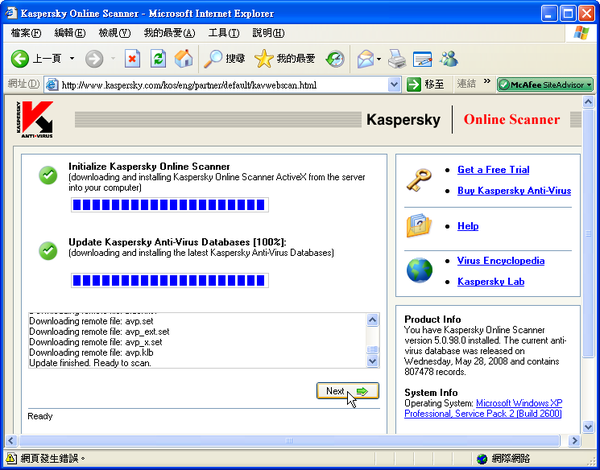Click green checkmark beside Initialize Kaspersky Online Scanner

[x=48, y=176]
